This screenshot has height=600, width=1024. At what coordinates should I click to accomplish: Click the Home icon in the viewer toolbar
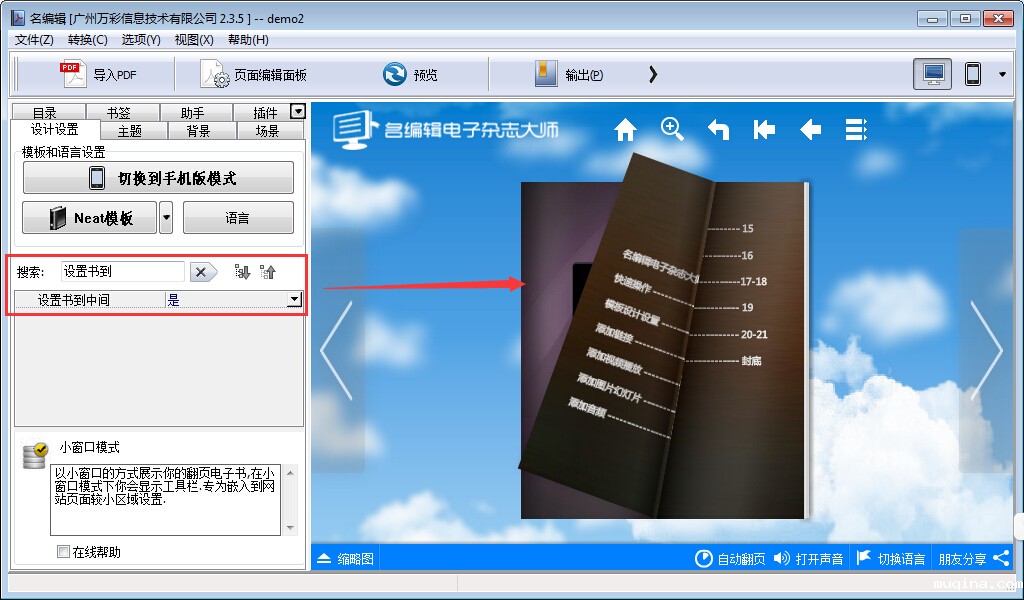(x=625, y=130)
